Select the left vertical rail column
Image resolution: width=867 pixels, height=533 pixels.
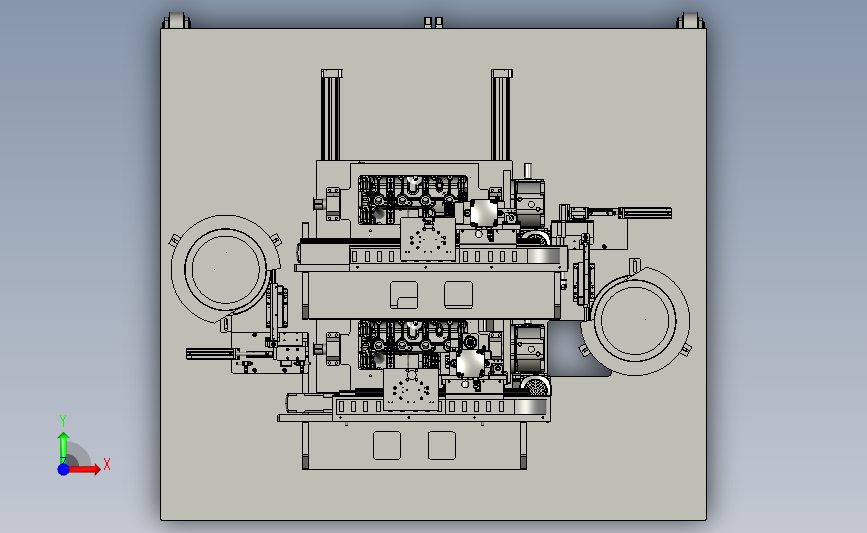pos(331,115)
